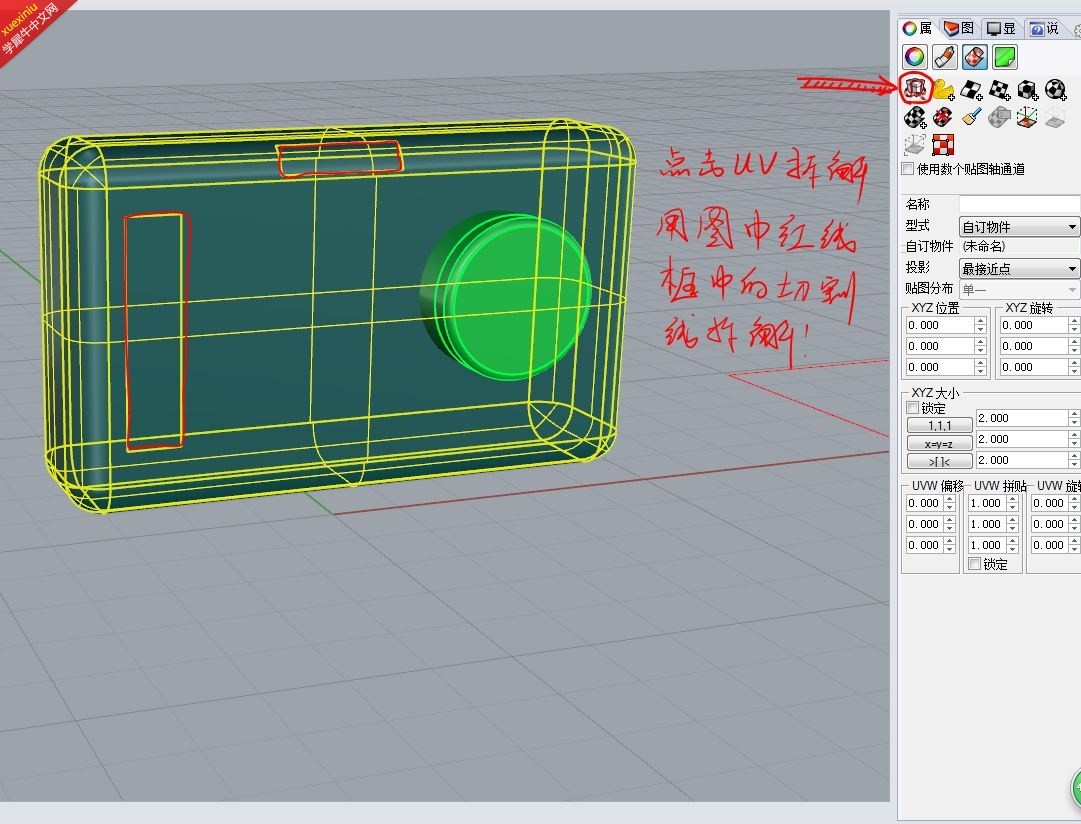Click the 名称 name input field
The image size is (1081, 824).
[x=1019, y=204]
